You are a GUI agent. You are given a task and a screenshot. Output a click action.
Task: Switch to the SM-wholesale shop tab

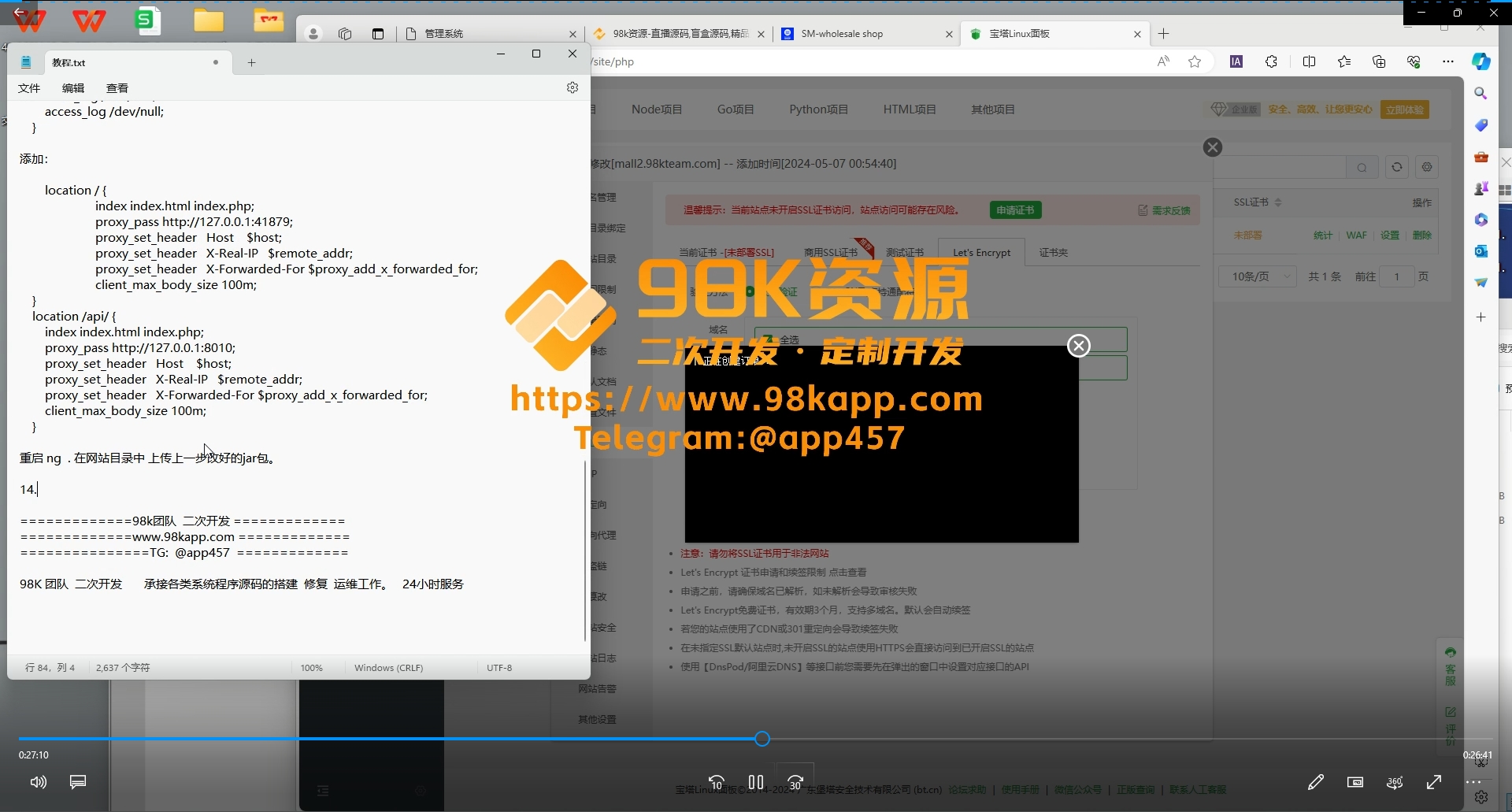(866, 34)
